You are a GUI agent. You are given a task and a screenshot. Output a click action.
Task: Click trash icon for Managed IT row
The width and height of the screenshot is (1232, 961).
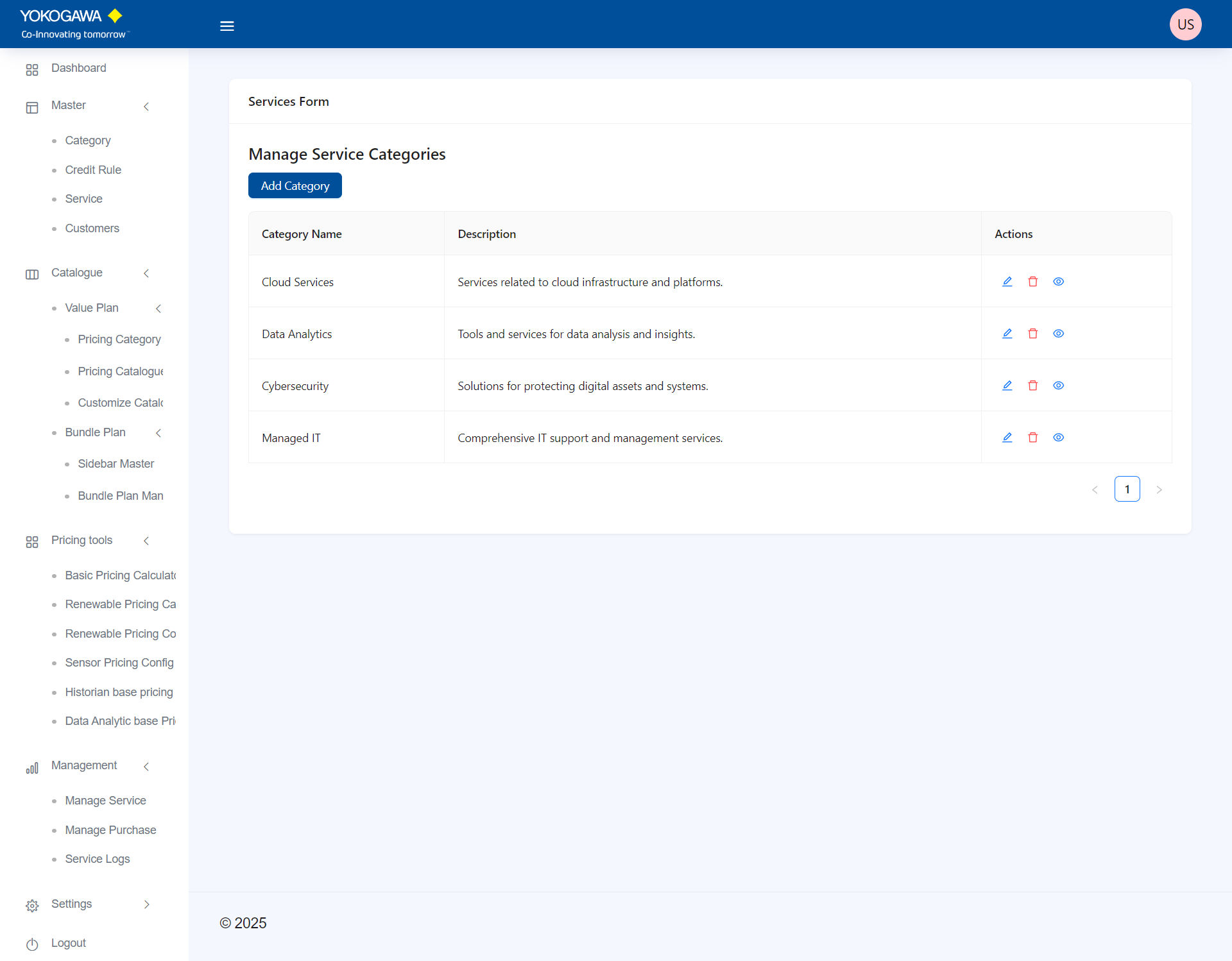[1032, 438]
